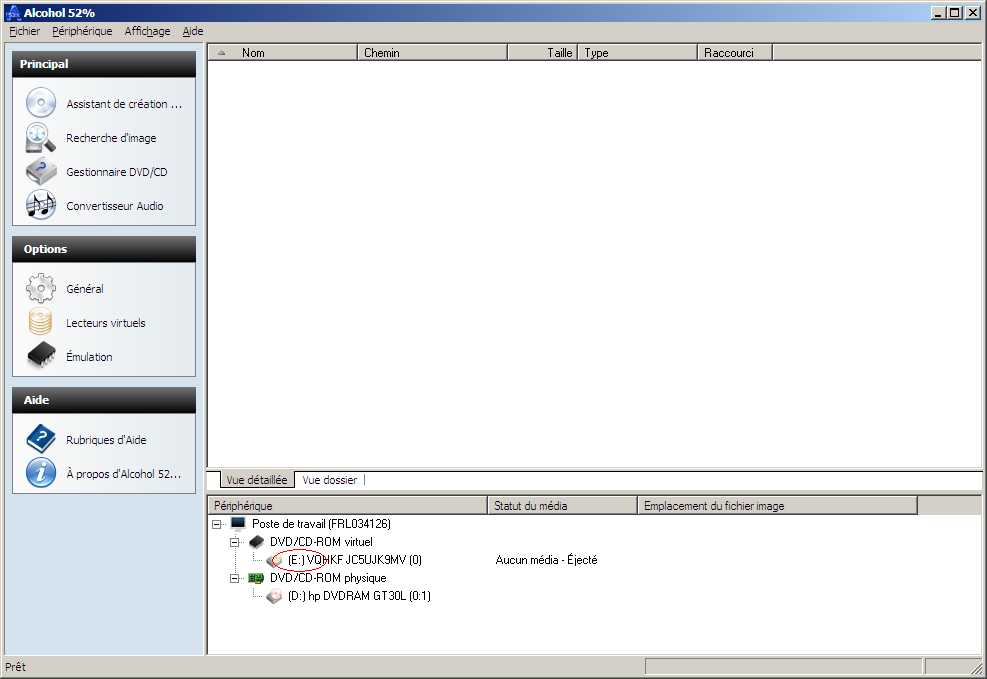Click the Aucun média - Éjecté status

click(546, 559)
